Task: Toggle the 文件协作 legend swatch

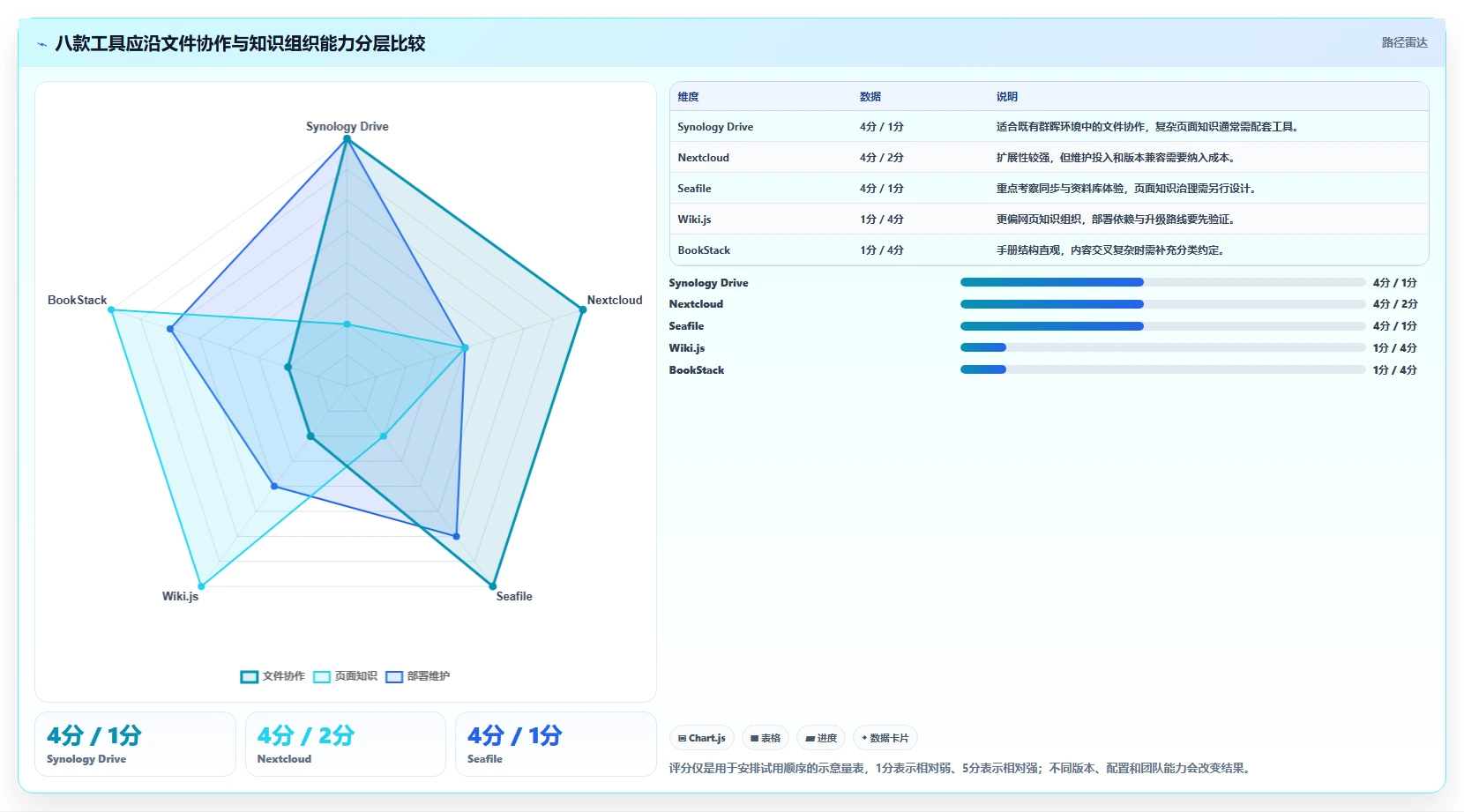Action: (249, 677)
